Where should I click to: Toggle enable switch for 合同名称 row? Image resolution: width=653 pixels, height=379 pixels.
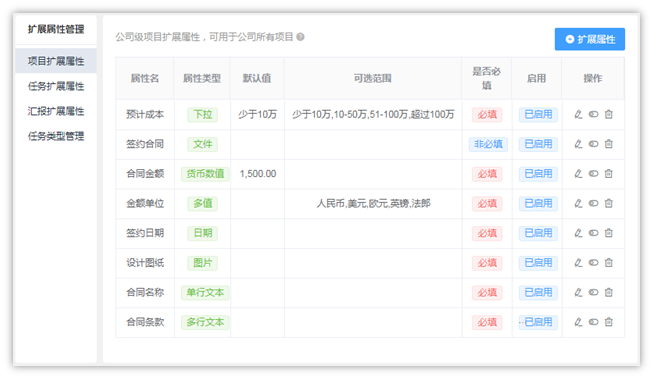pyautogui.click(x=593, y=292)
